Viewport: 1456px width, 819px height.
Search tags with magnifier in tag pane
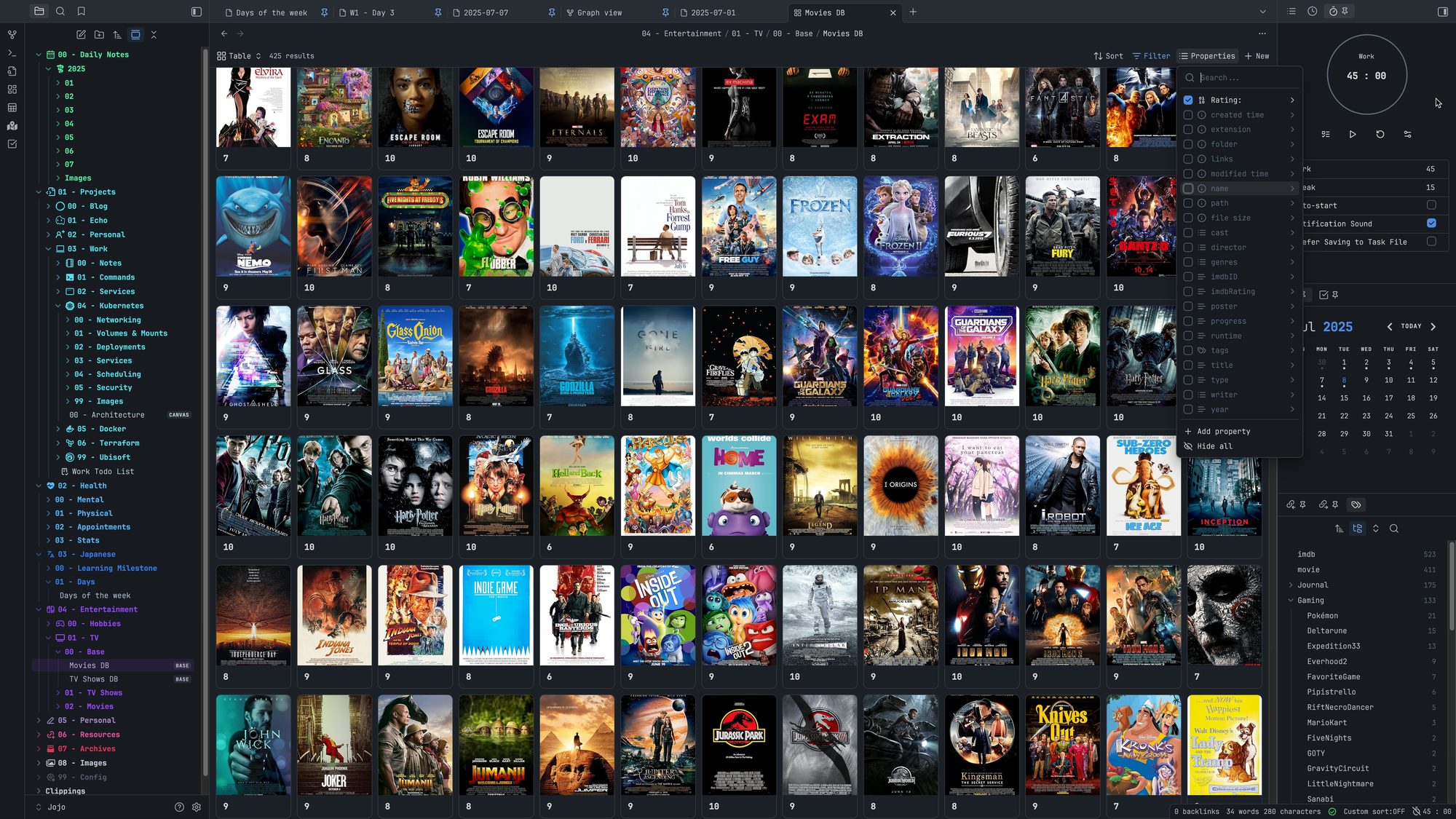pos(1394,529)
